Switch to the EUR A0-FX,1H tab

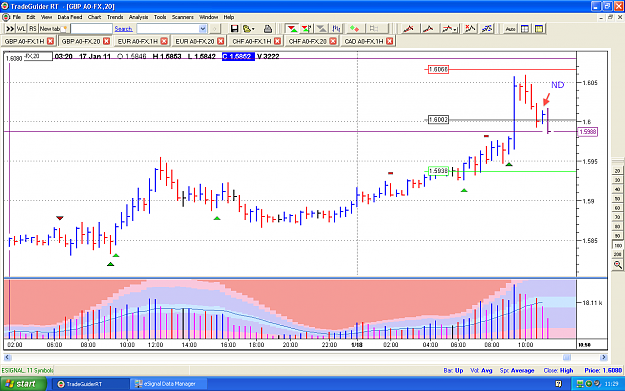point(138,41)
